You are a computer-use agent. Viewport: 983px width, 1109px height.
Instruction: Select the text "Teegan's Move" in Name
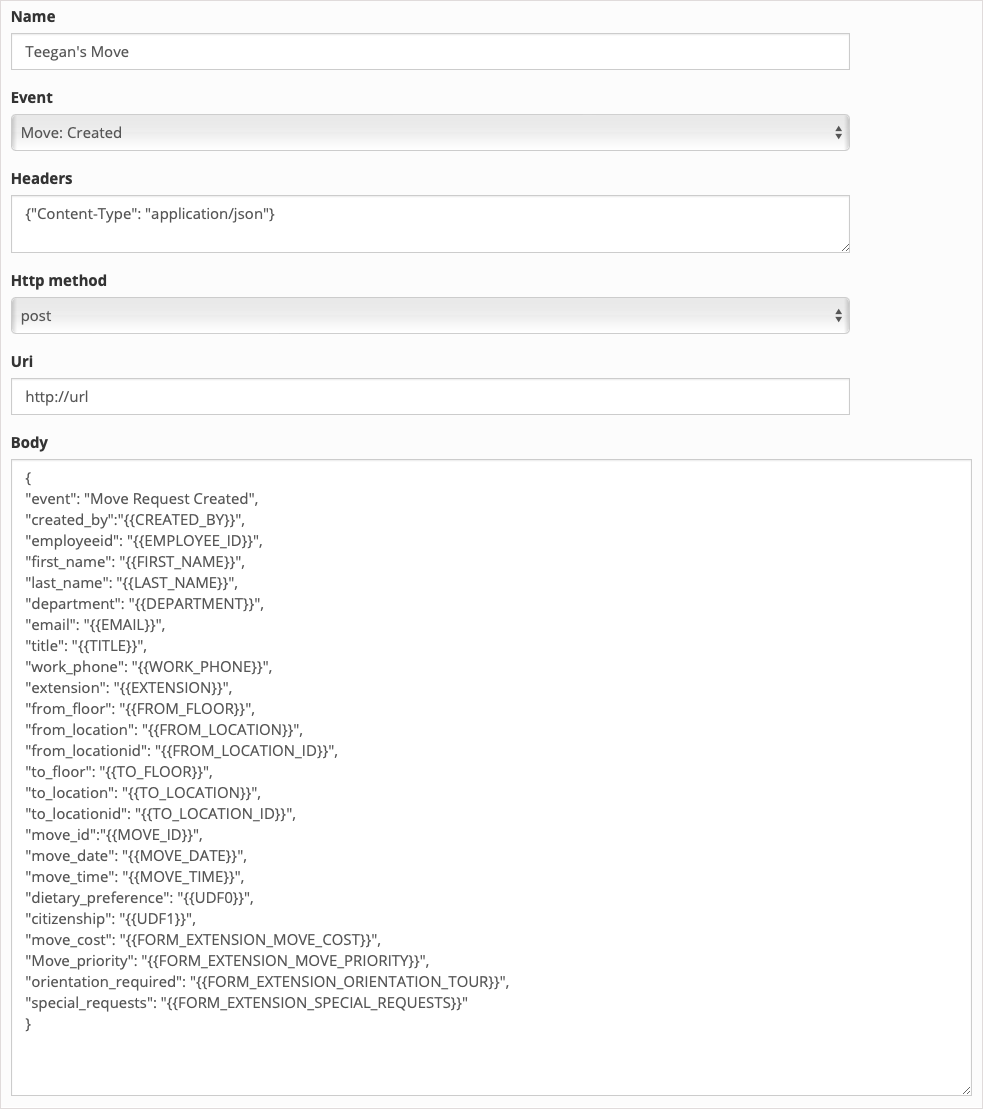pos(79,51)
